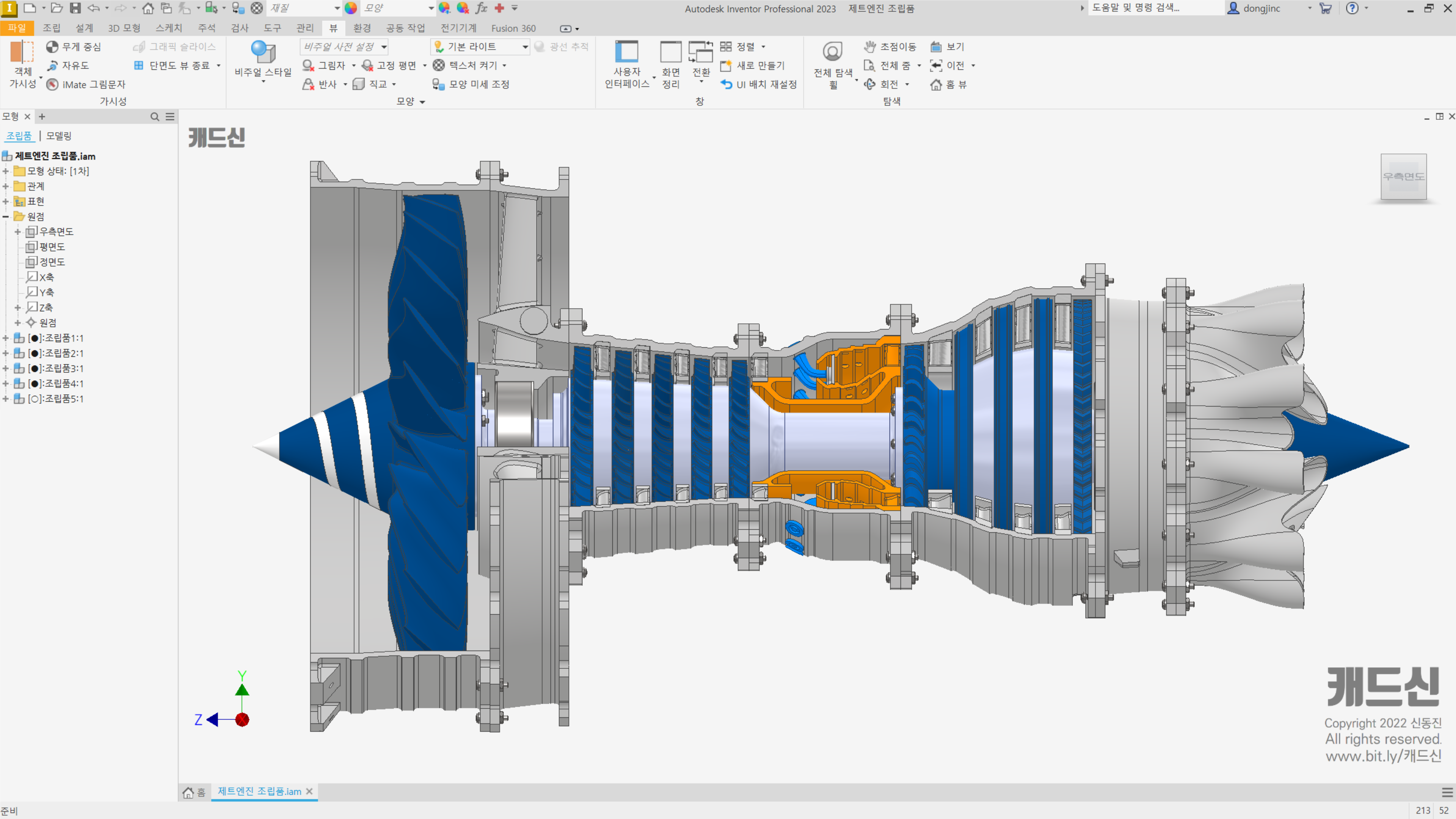
Task: Expand the 조립품5:1 tree node
Action: click(6, 399)
